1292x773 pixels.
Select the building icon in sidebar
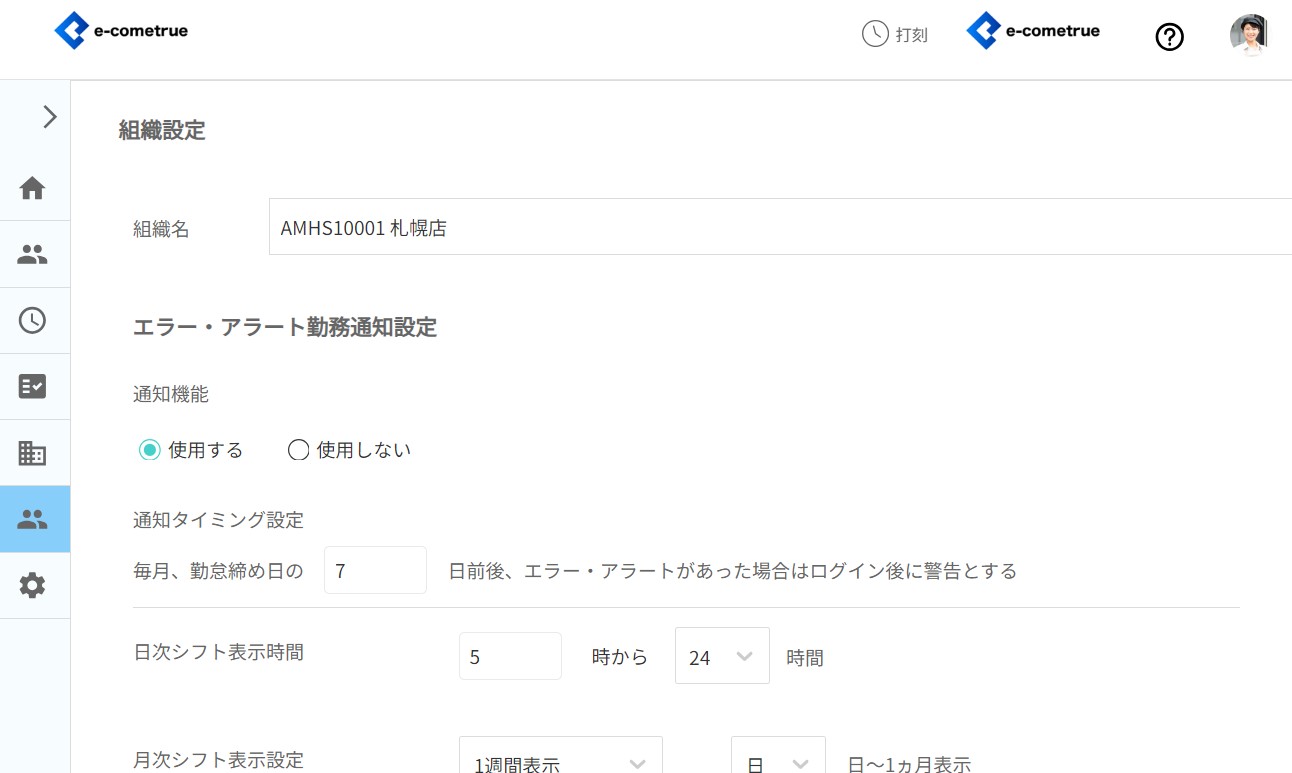tap(33, 453)
